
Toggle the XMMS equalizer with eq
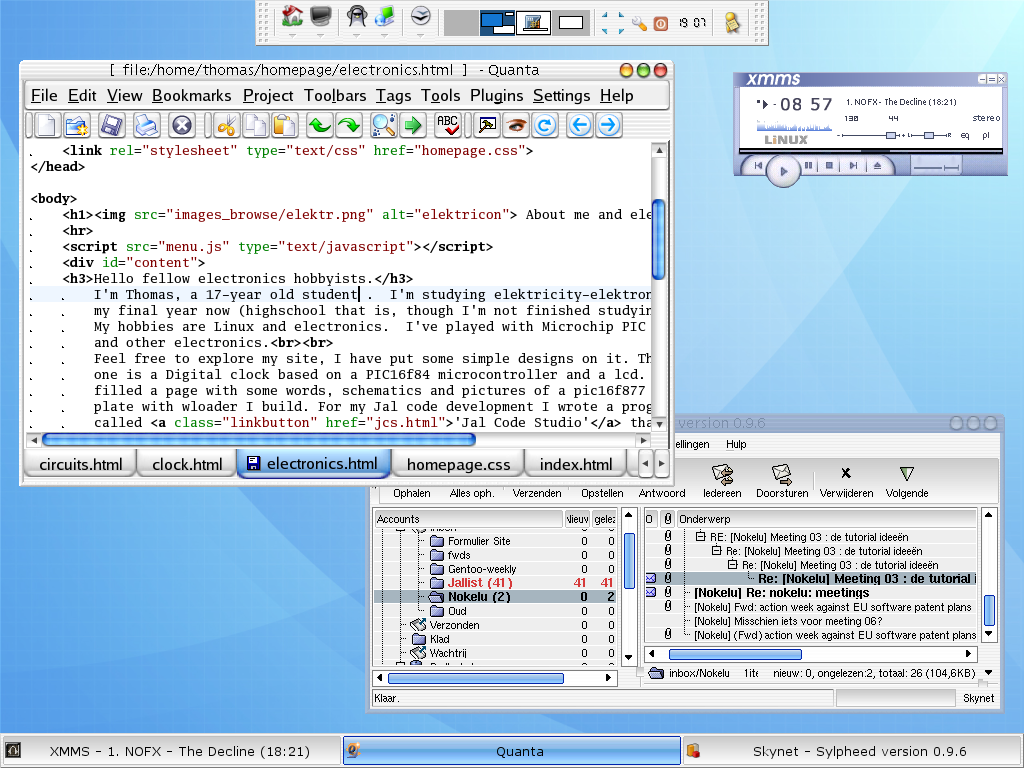point(965,135)
